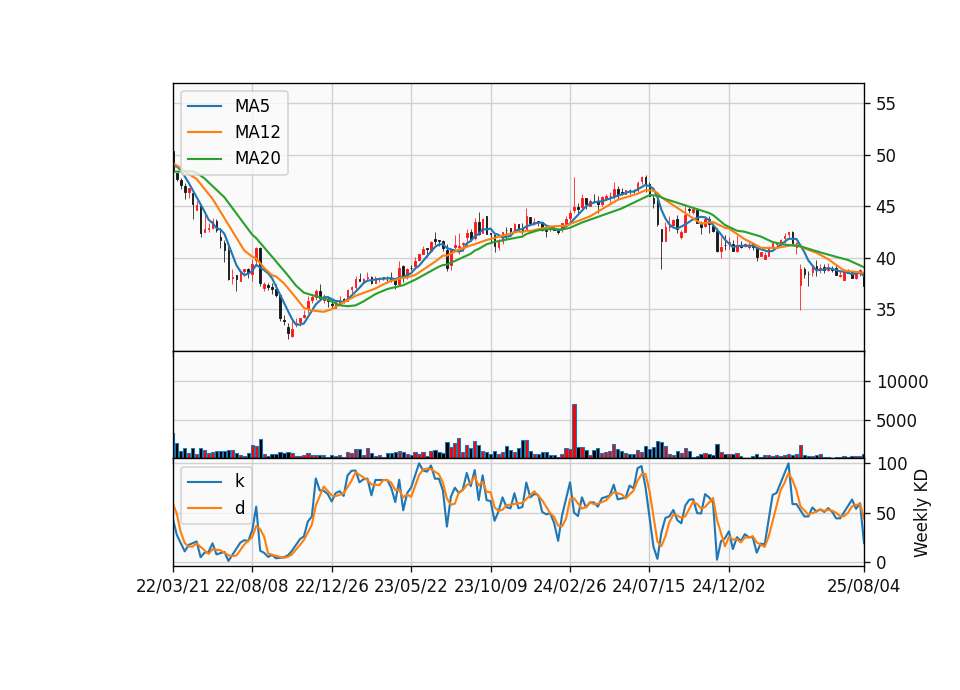The height and width of the screenshot is (690, 960).
Task: Click the MA20 legend label
Action: [x=258, y=158]
